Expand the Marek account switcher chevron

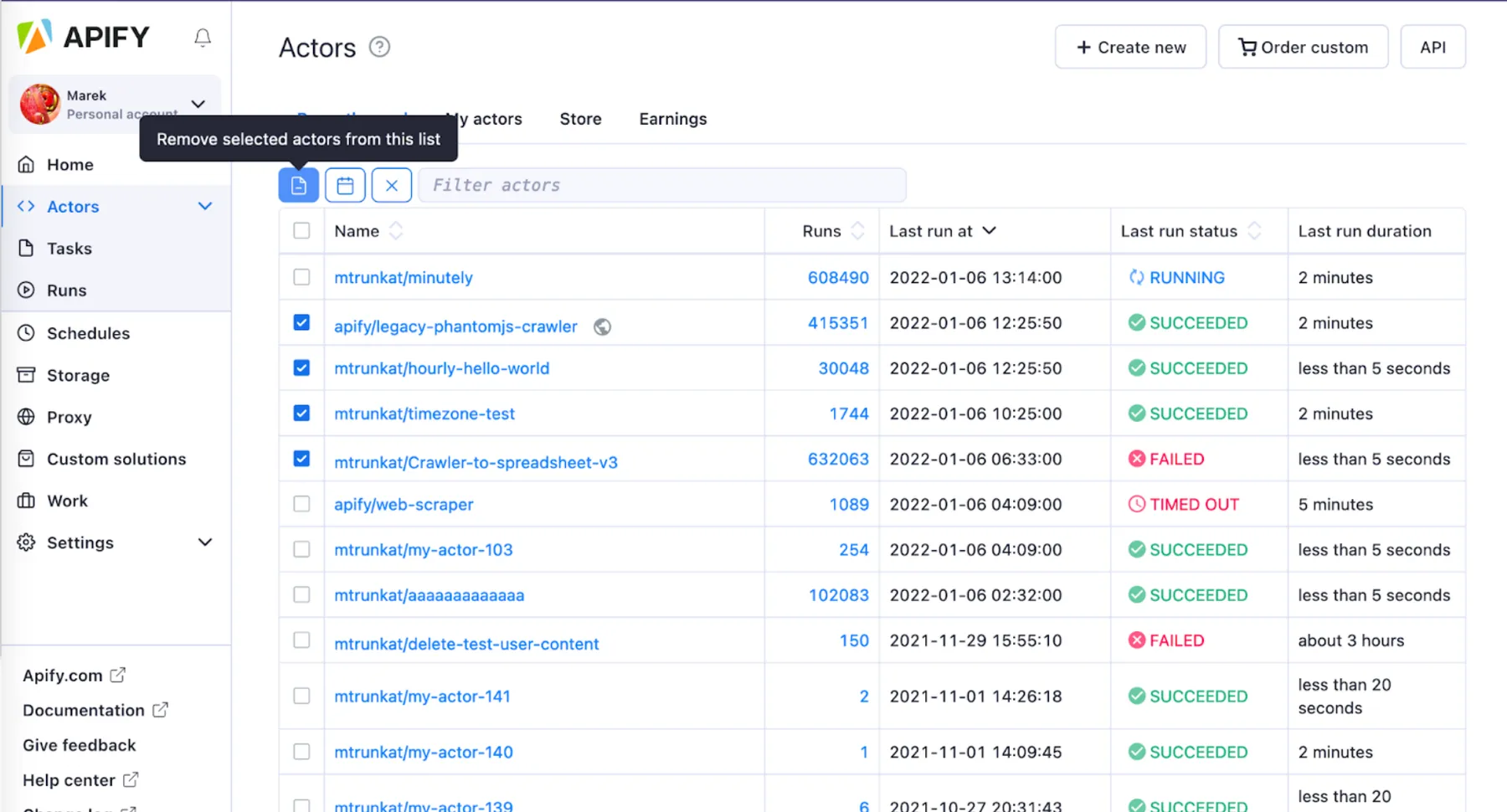(198, 104)
